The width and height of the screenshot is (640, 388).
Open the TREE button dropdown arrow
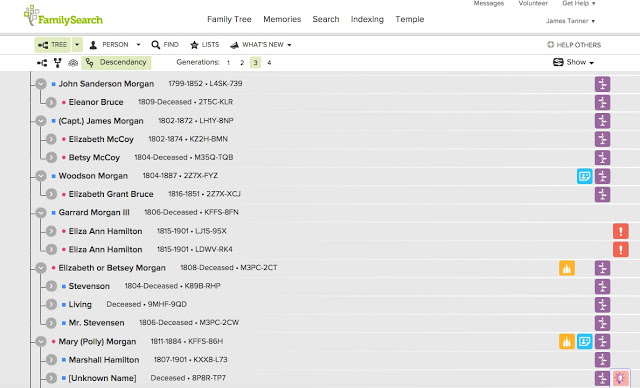pyautogui.click(x=77, y=45)
